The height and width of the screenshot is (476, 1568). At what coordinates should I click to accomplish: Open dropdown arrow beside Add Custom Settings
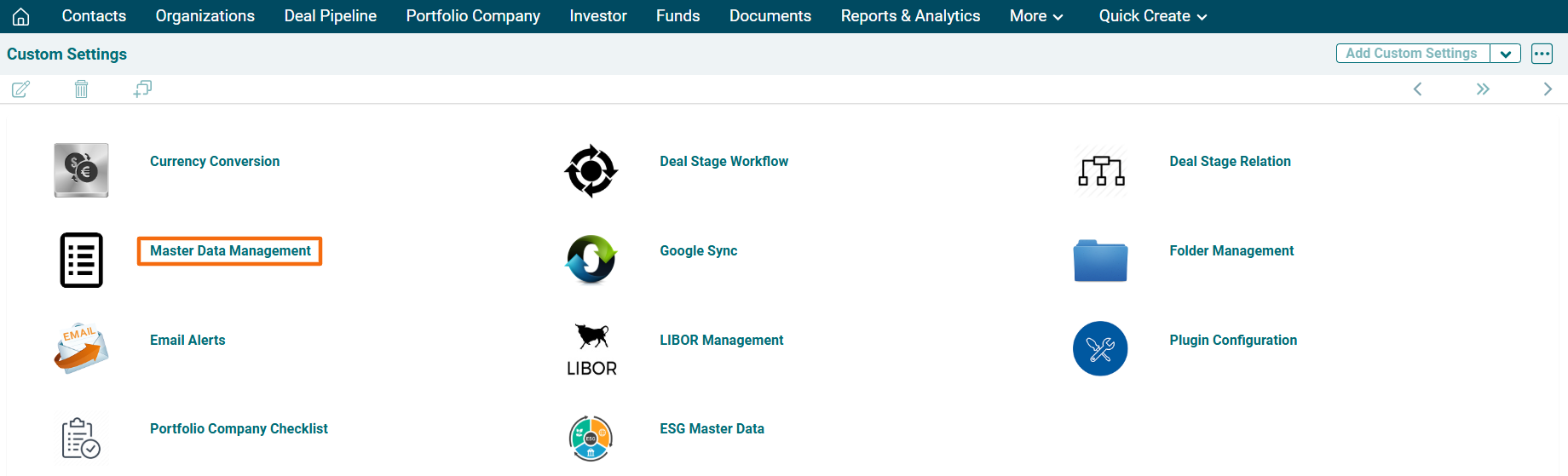(x=1506, y=54)
